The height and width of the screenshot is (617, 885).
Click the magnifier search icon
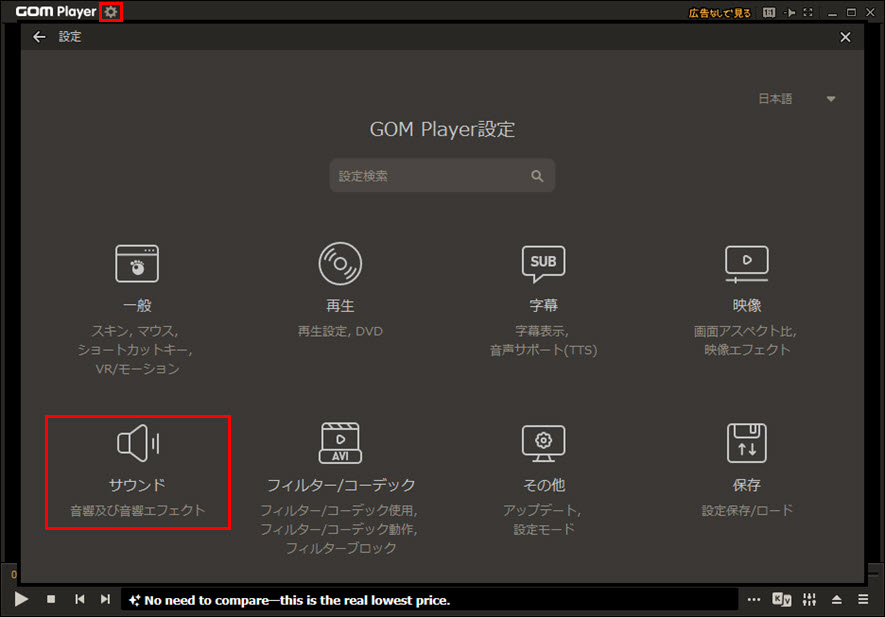pyautogui.click(x=537, y=176)
